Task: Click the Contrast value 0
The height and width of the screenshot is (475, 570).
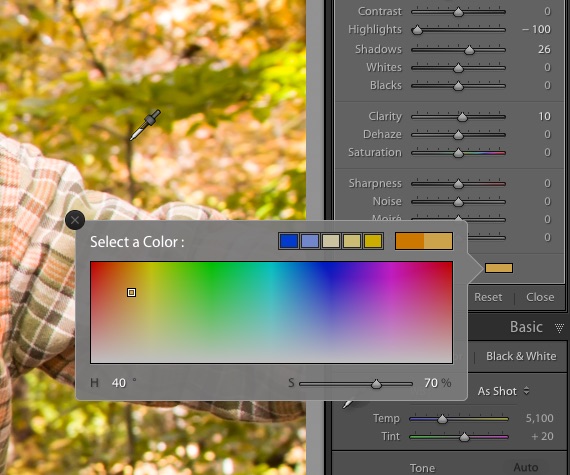Action: [547, 11]
